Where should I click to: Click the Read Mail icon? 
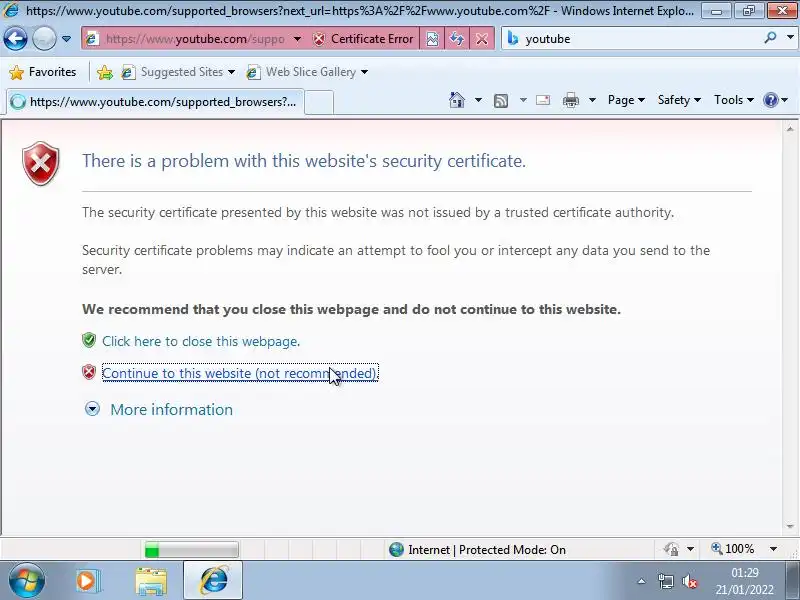pos(543,100)
